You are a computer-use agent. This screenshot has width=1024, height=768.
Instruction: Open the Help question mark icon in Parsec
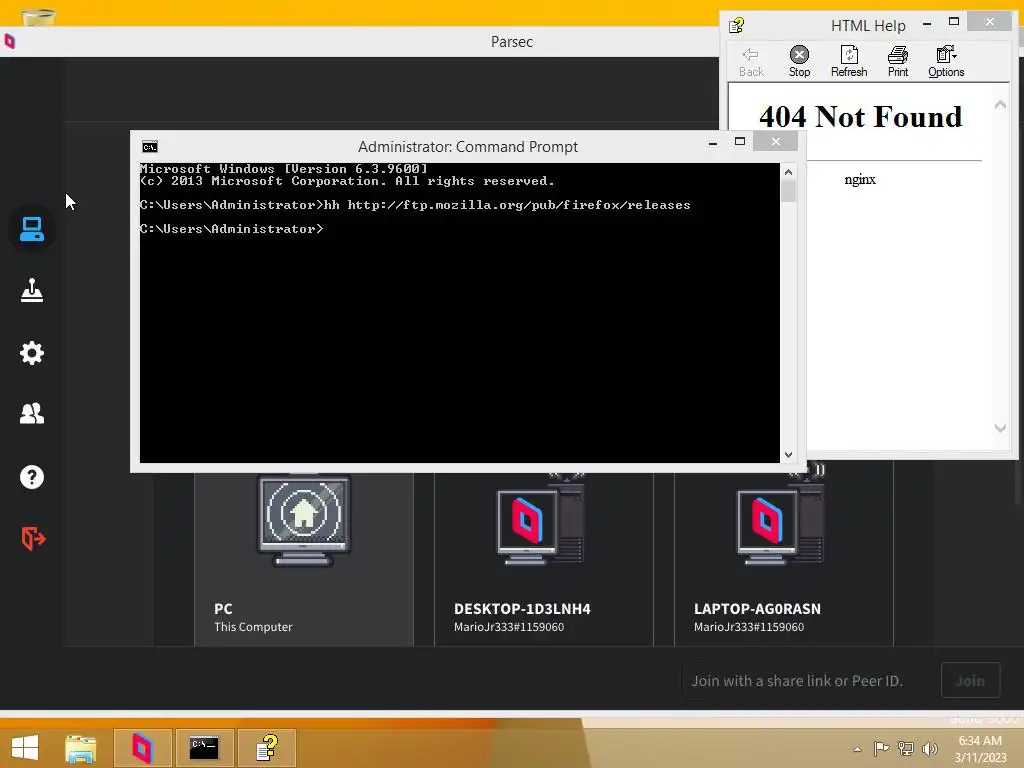31,477
